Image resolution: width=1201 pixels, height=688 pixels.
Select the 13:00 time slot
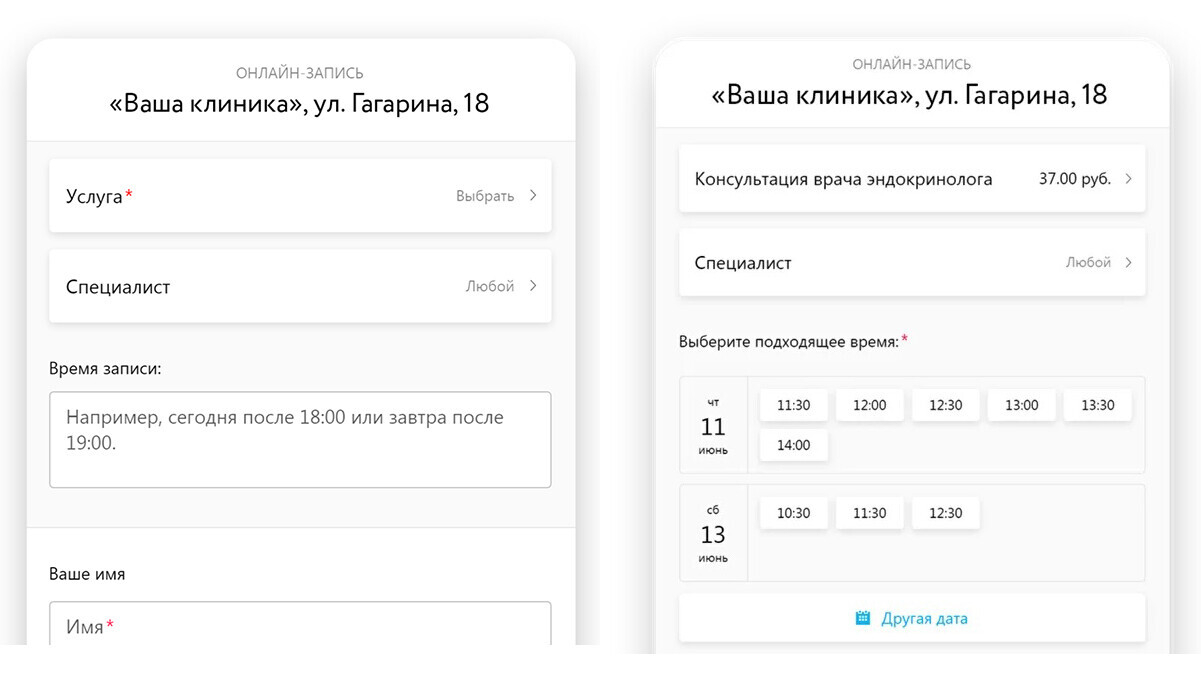[x=1021, y=405]
